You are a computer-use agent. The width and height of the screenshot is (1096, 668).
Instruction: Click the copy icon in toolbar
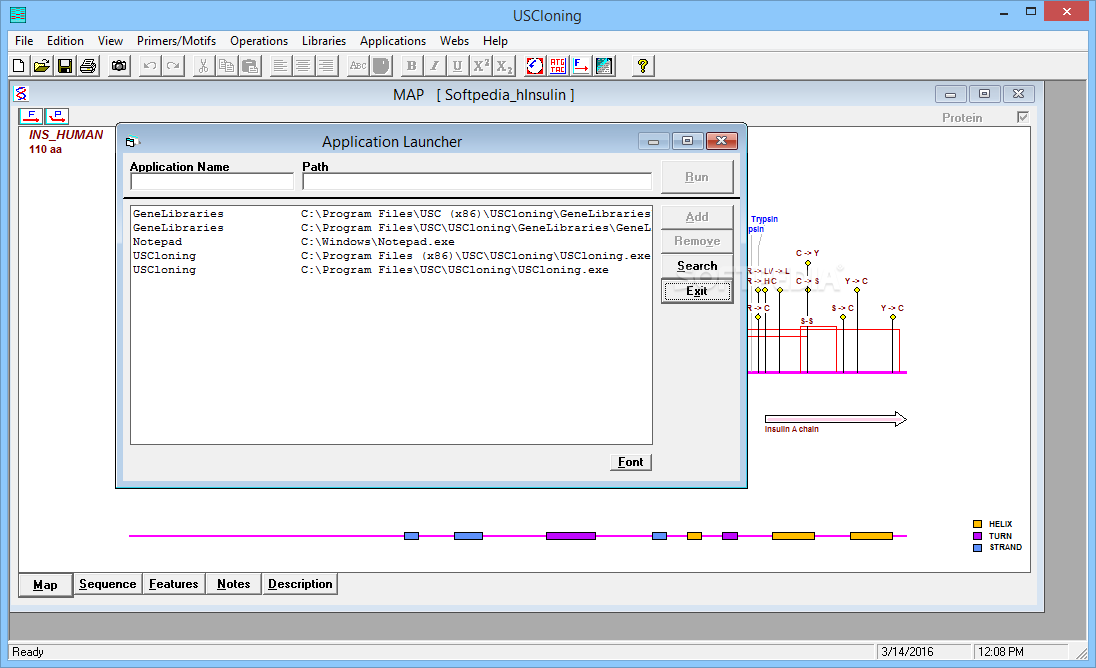click(x=226, y=66)
